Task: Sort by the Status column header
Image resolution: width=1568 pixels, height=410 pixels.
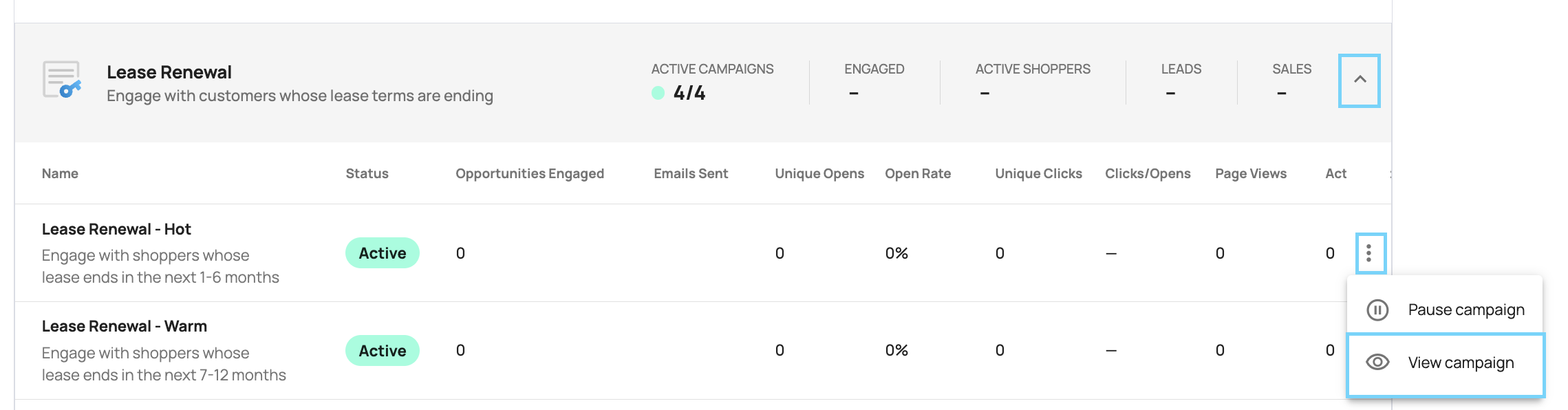Action: pos(367,173)
